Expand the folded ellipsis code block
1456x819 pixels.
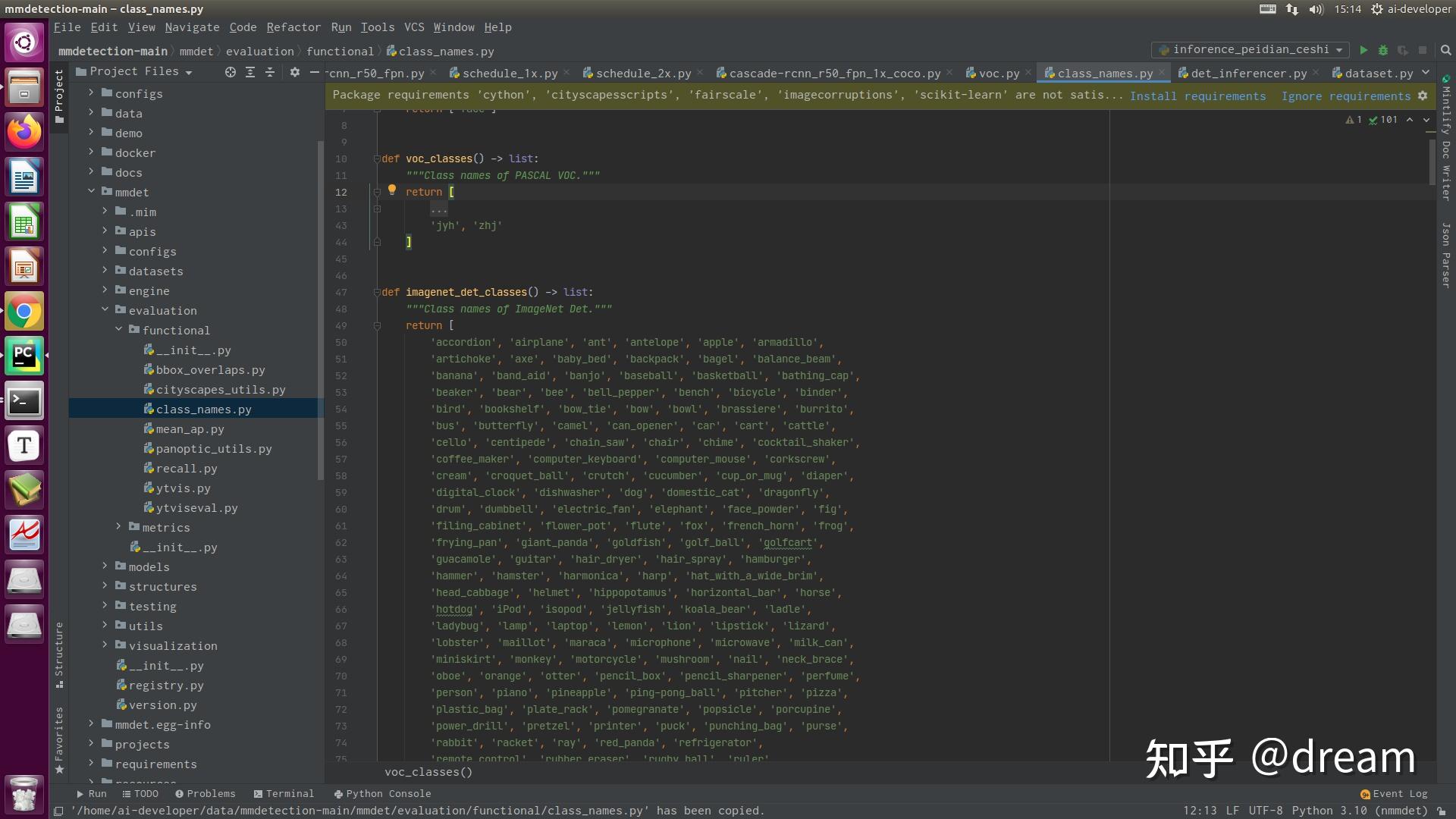click(439, 209)
